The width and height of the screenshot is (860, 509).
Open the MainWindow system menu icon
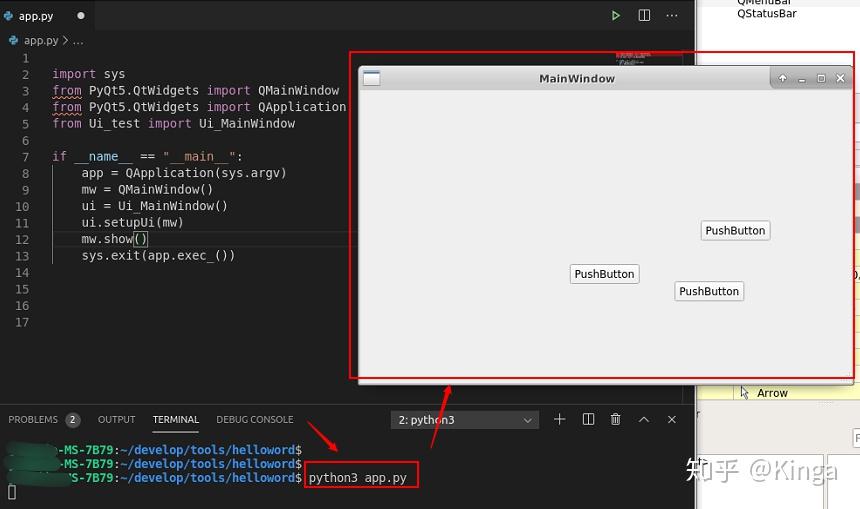click(371, 78)
